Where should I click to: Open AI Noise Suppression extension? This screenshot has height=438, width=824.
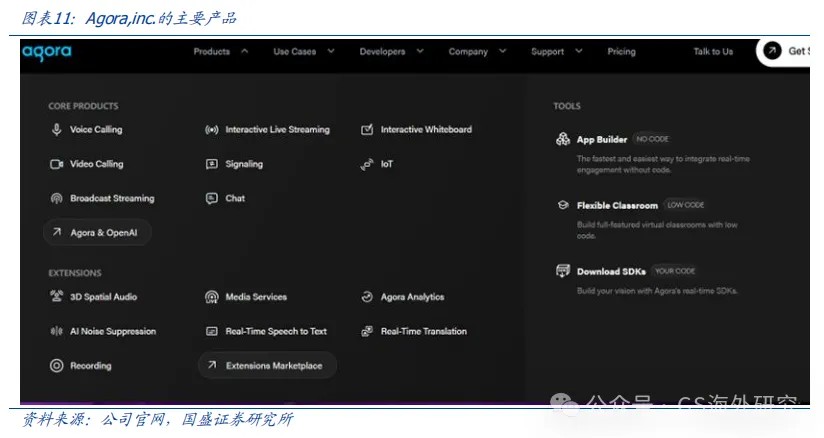pyautogui.click(x=113, y=331)
